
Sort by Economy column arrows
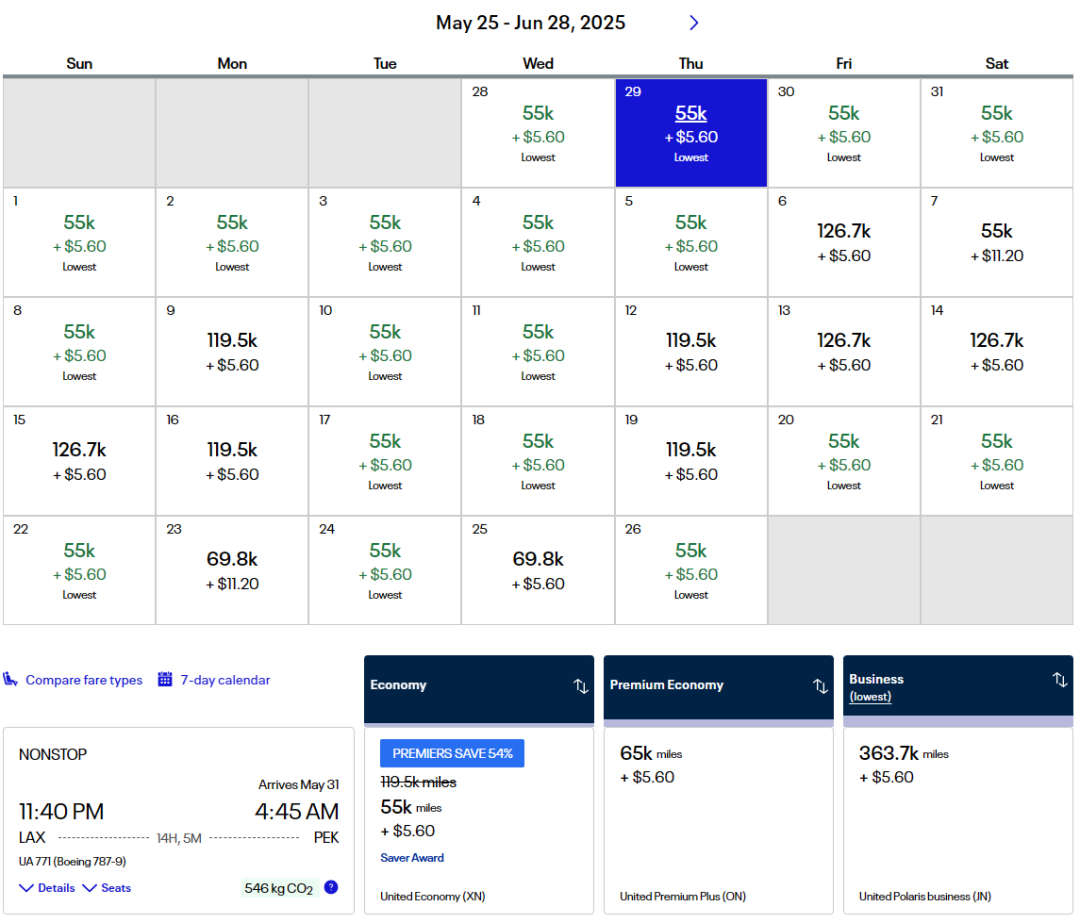pos(580,686)
